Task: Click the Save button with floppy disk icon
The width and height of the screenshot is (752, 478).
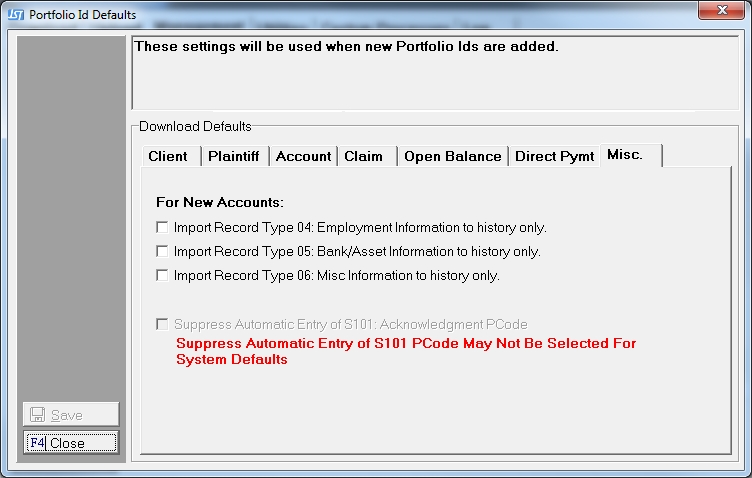Action: point(70,415)
